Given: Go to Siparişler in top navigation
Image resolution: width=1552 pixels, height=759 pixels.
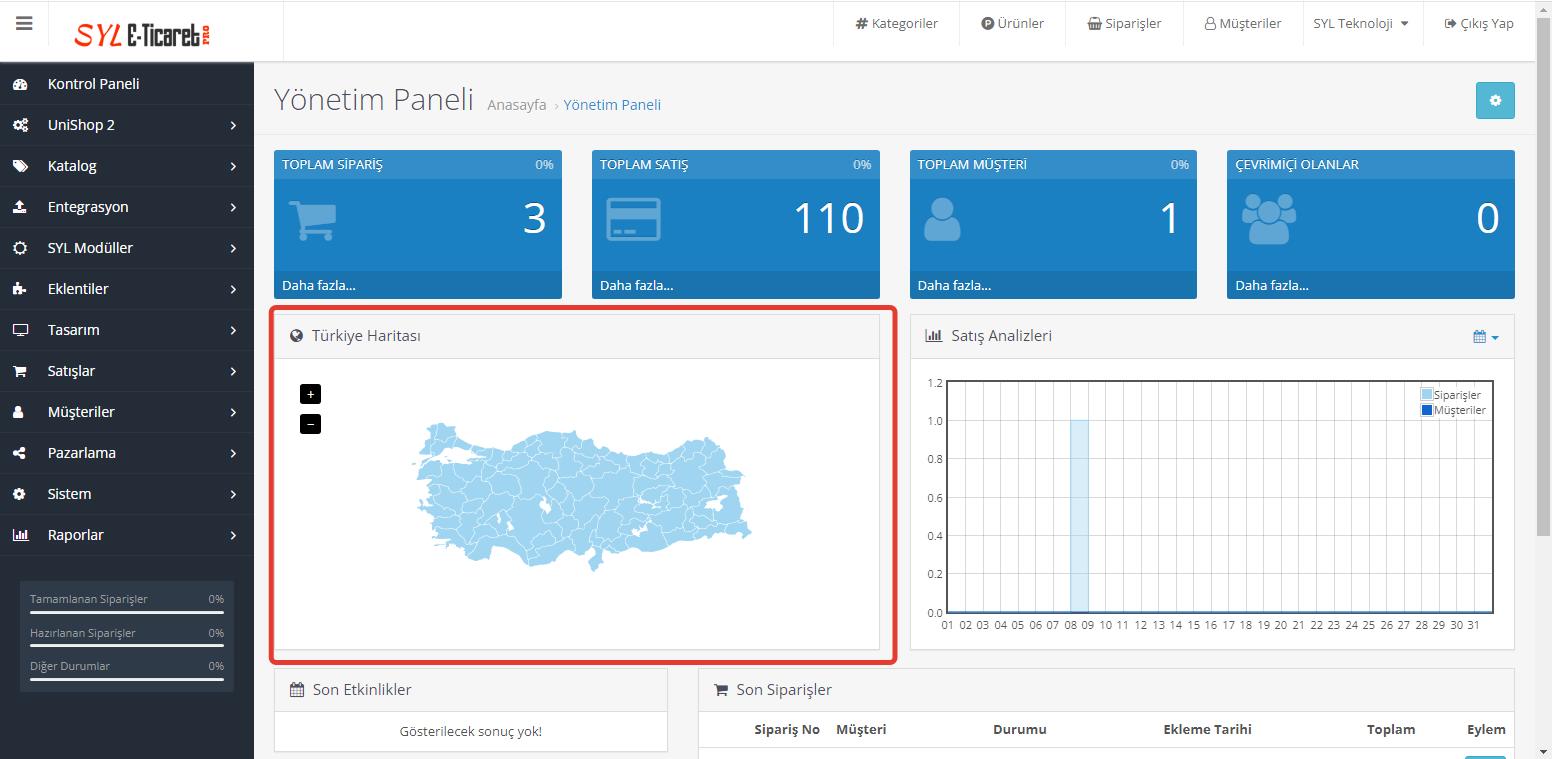Looking at the screenshot, I should point(1124,24).
